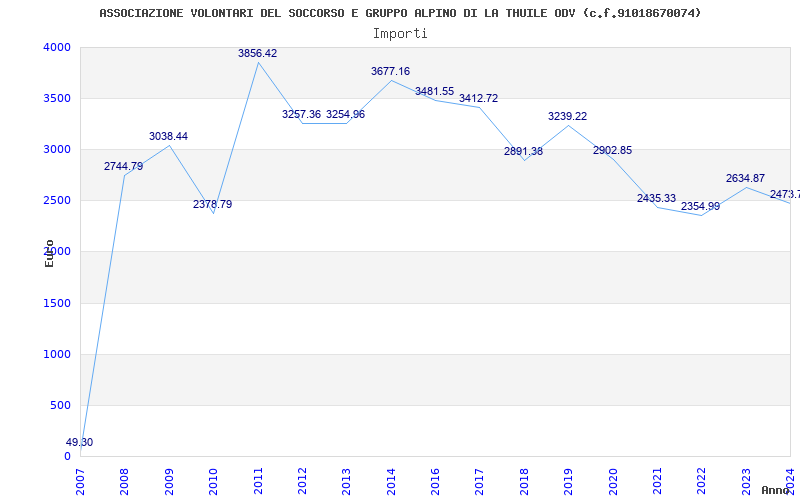Click the 4000 y-axis tick label
The image size is (800, 500).
[x=57, y=48]
